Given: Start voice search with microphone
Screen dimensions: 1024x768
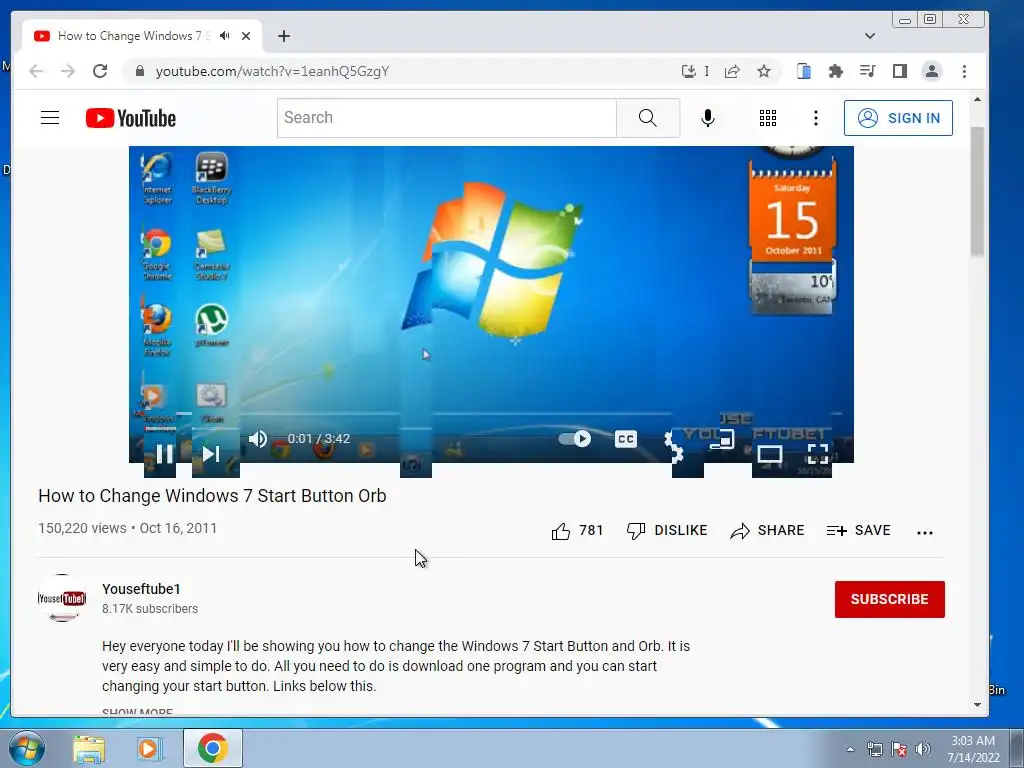Looking at the screenshot, I should pos(708,118).
